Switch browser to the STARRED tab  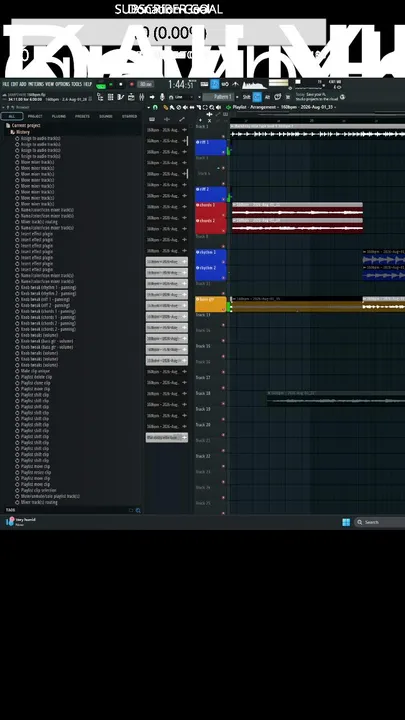129,116
